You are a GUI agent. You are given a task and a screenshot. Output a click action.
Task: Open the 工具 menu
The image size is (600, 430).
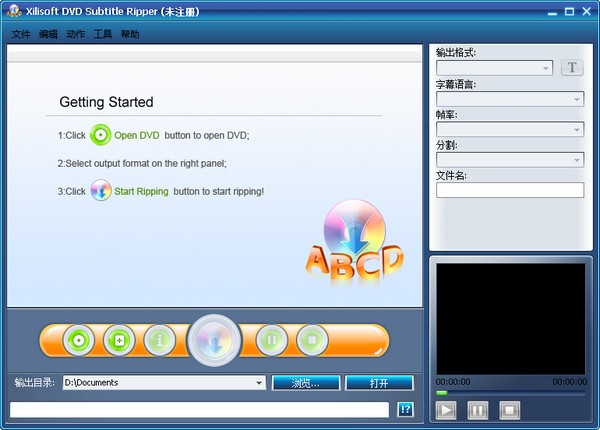103,34
